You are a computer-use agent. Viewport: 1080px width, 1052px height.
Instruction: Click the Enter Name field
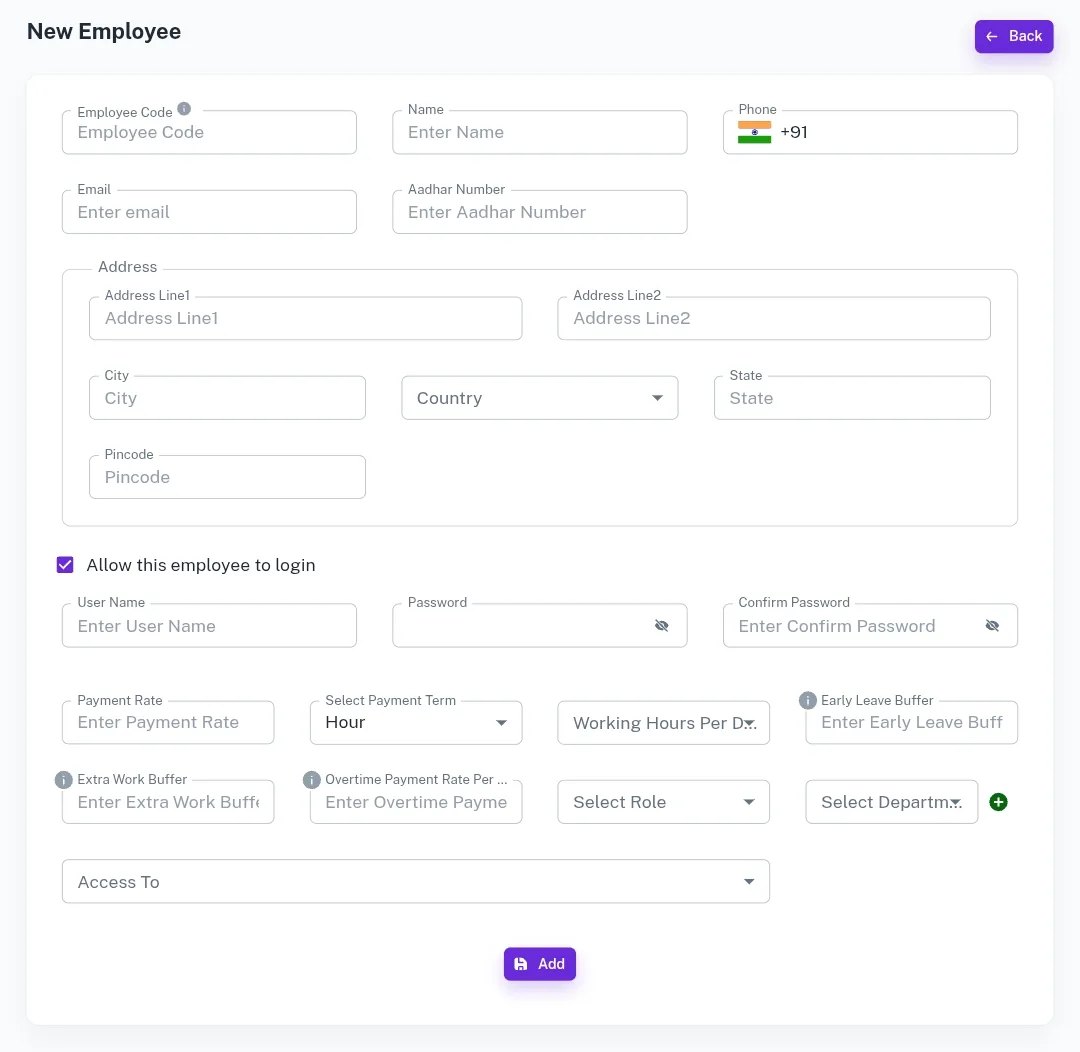coord(539,132)
